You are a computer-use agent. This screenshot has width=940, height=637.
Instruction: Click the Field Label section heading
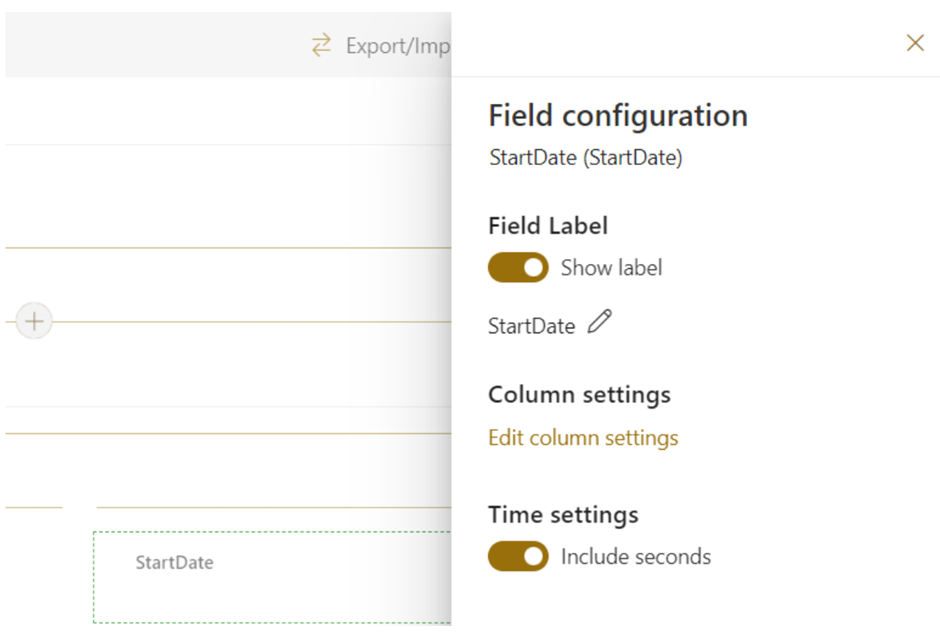[547, 226]
